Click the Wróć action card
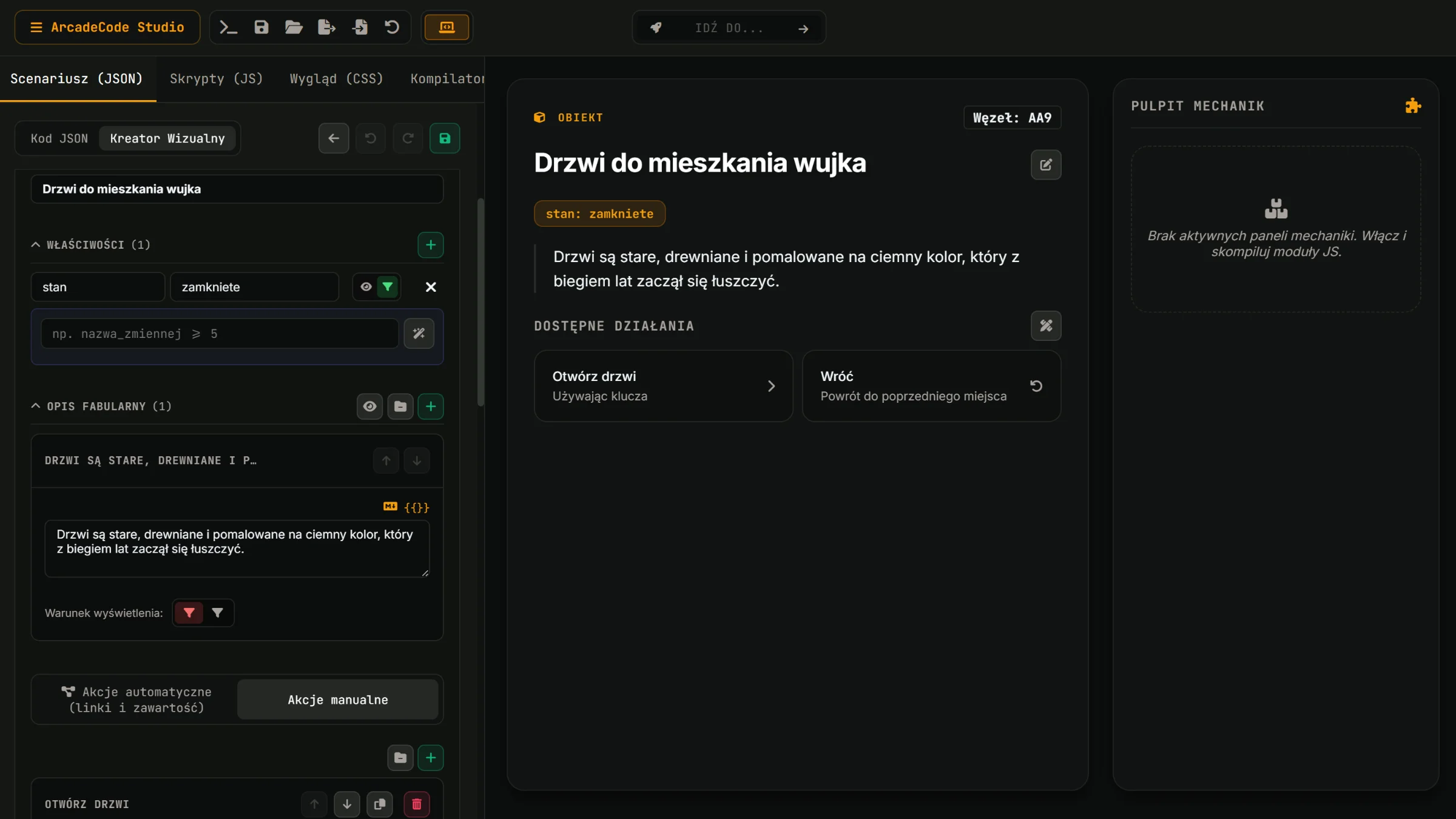1456x819 pixels. (931, 386)
